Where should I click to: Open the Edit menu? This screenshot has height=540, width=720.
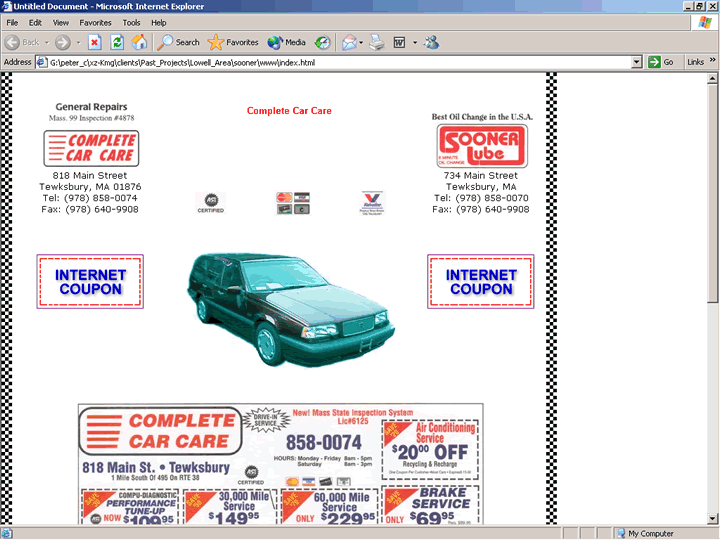coord(35,22)
